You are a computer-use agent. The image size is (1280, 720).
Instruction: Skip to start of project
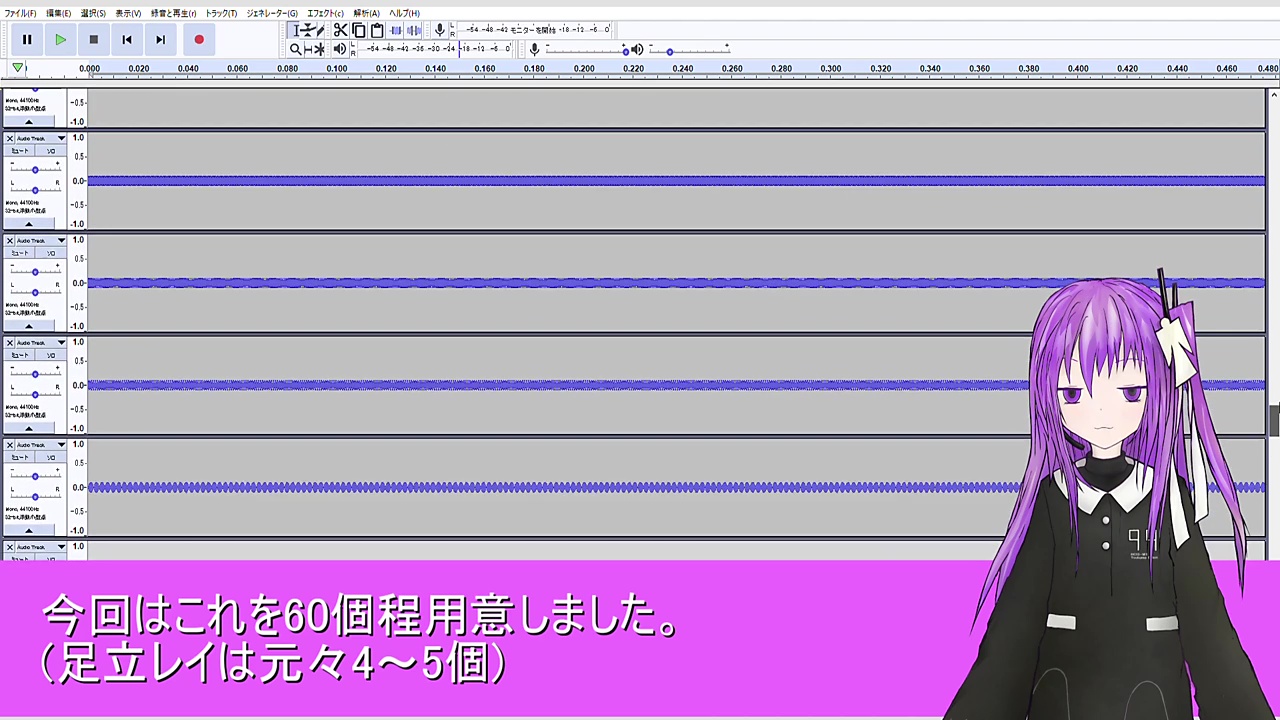pos(127,40)
